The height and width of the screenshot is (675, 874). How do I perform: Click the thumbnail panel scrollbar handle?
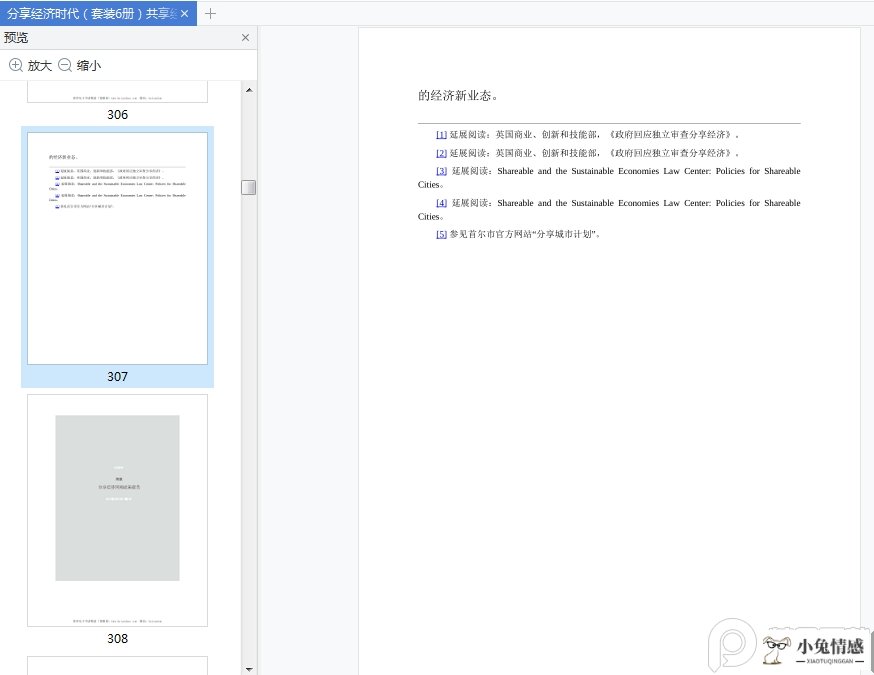click(249, 187)
